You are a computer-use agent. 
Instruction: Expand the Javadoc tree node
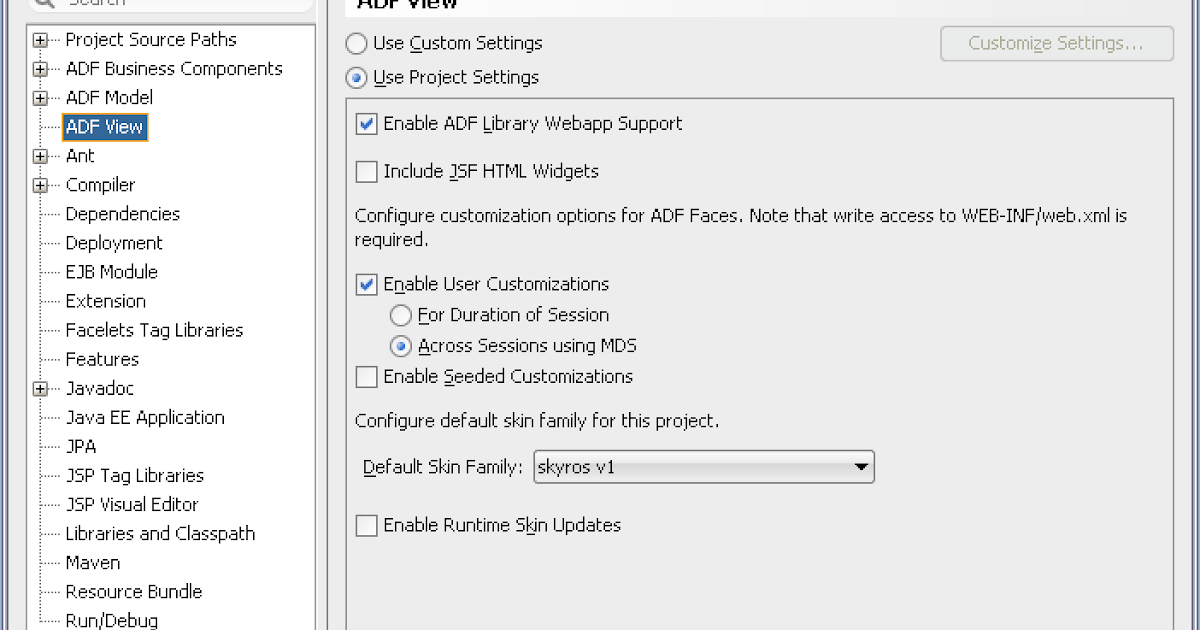tap(40, 388)
